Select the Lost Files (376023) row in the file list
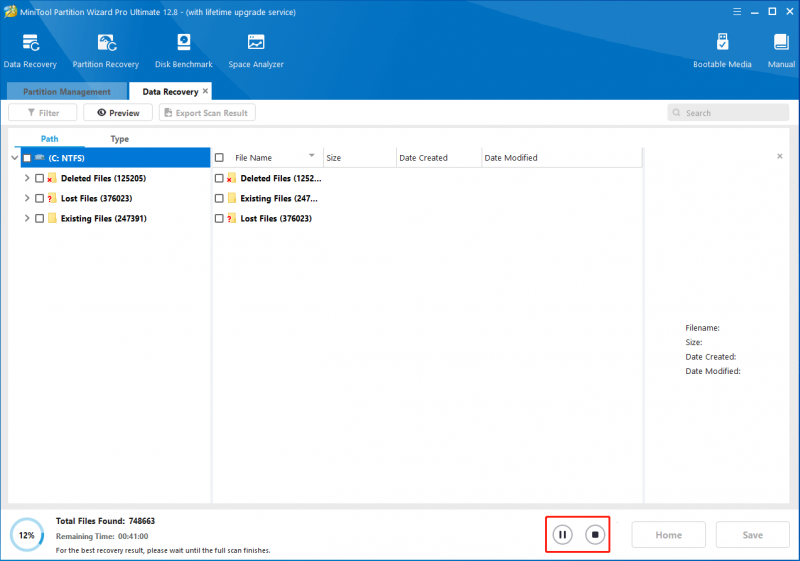 pyautogui.click(x=428, y=218)
